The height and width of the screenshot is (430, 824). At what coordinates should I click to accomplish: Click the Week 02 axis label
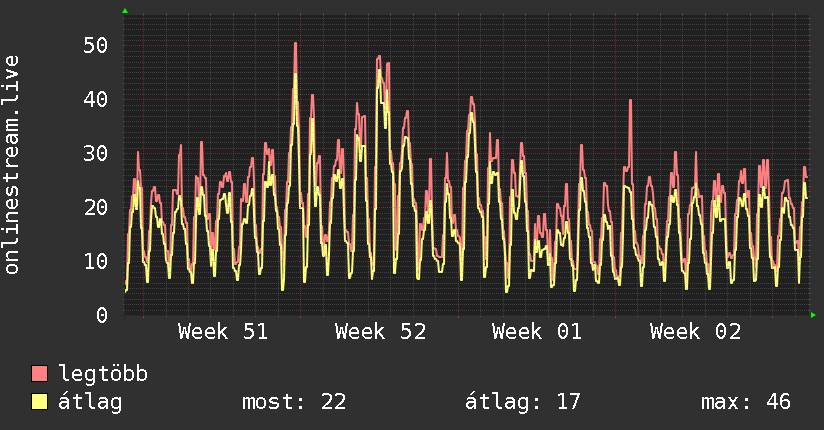tap(695, 332)
